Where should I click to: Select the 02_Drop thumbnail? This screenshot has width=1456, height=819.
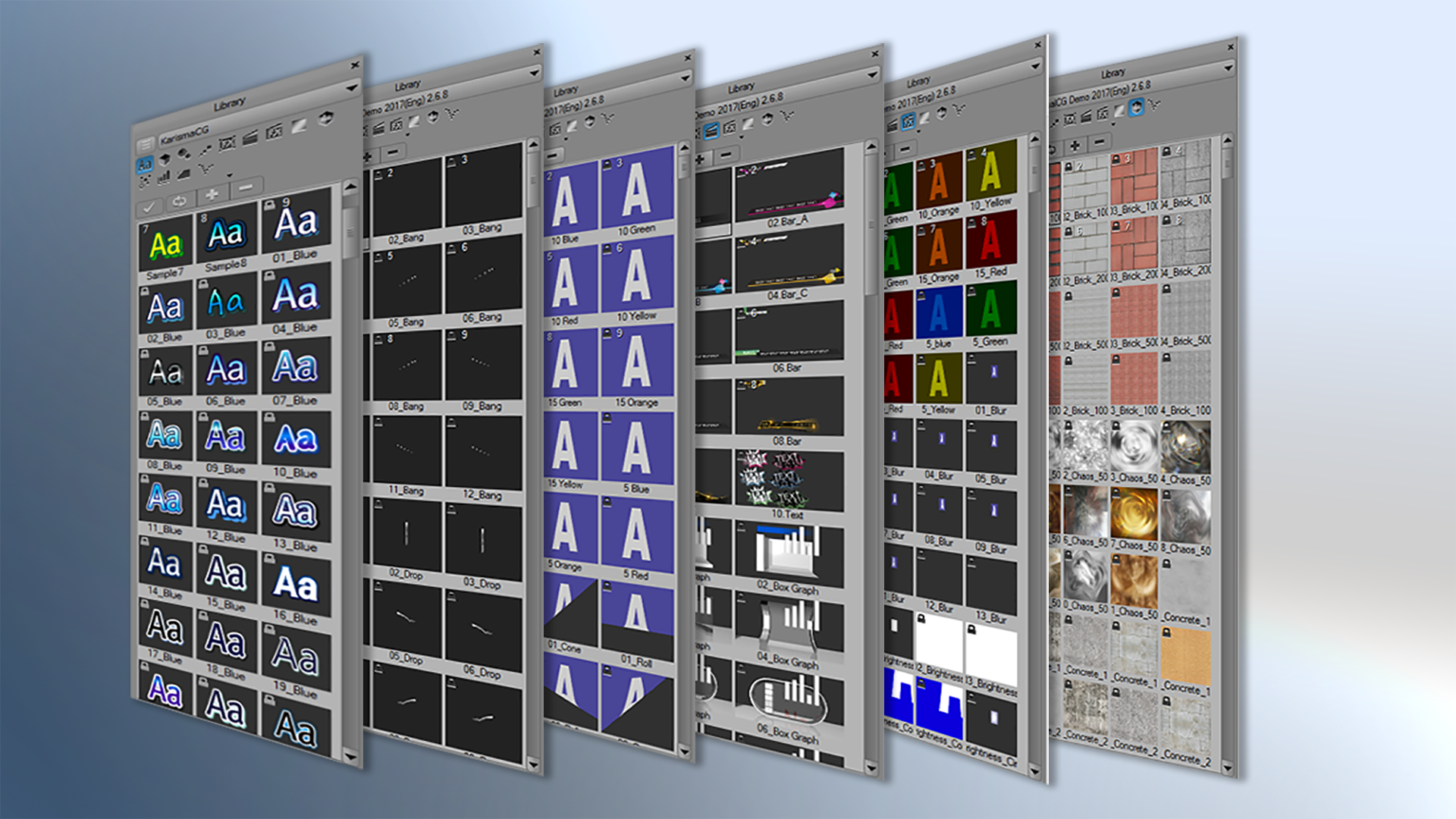coord(406,535)
